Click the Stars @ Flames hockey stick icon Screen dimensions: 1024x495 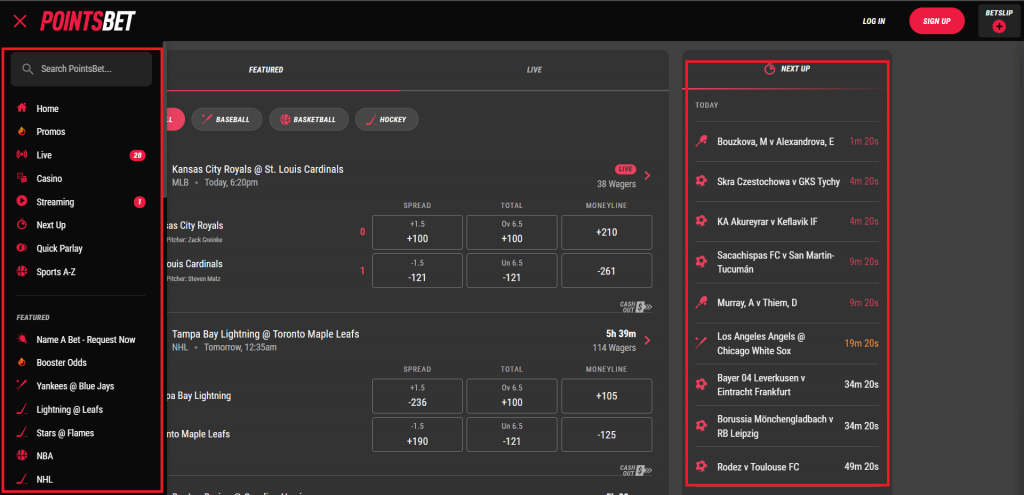coord(22,432)
